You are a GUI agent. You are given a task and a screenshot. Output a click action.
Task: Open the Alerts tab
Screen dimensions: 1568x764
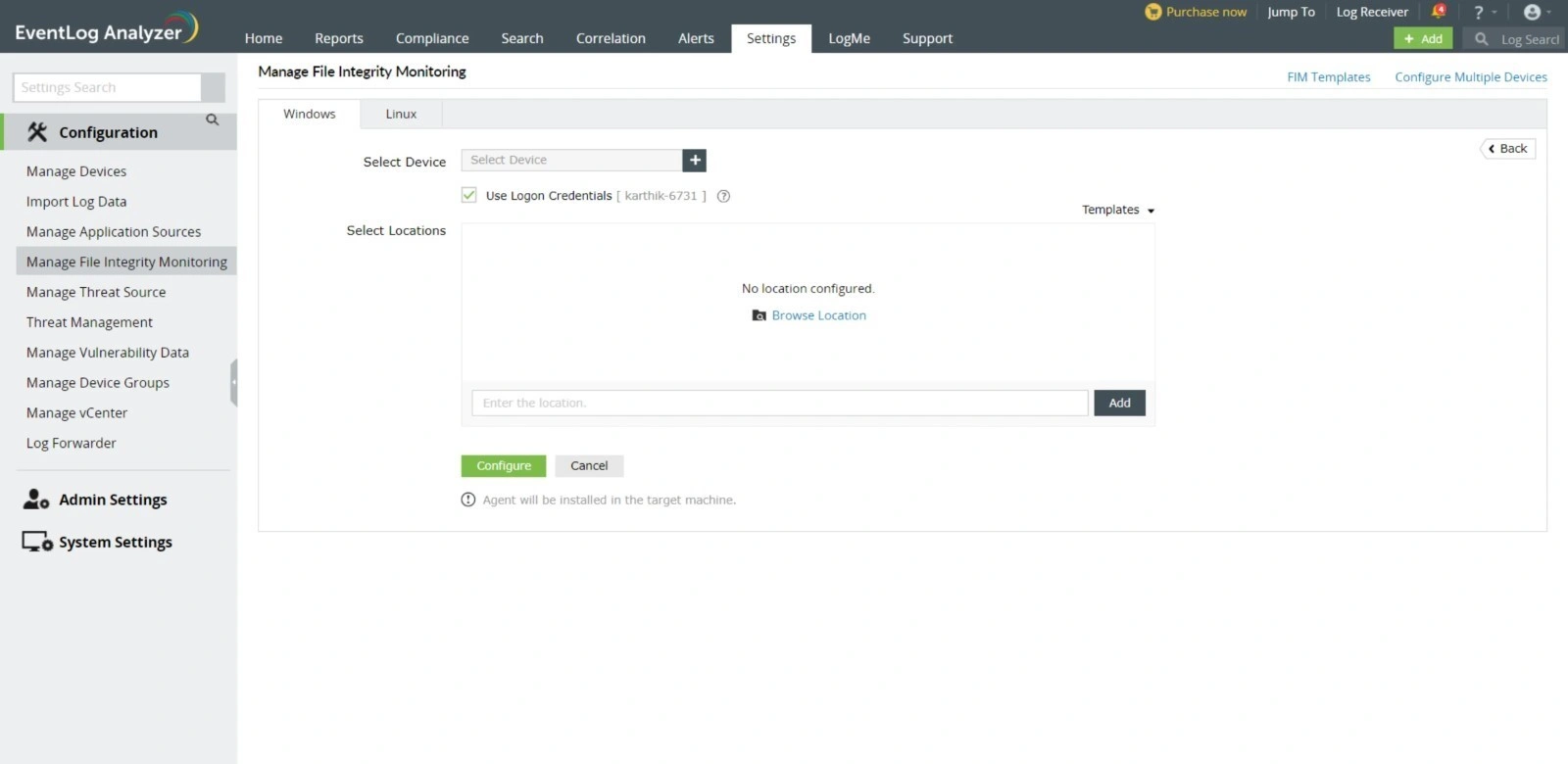696,38
